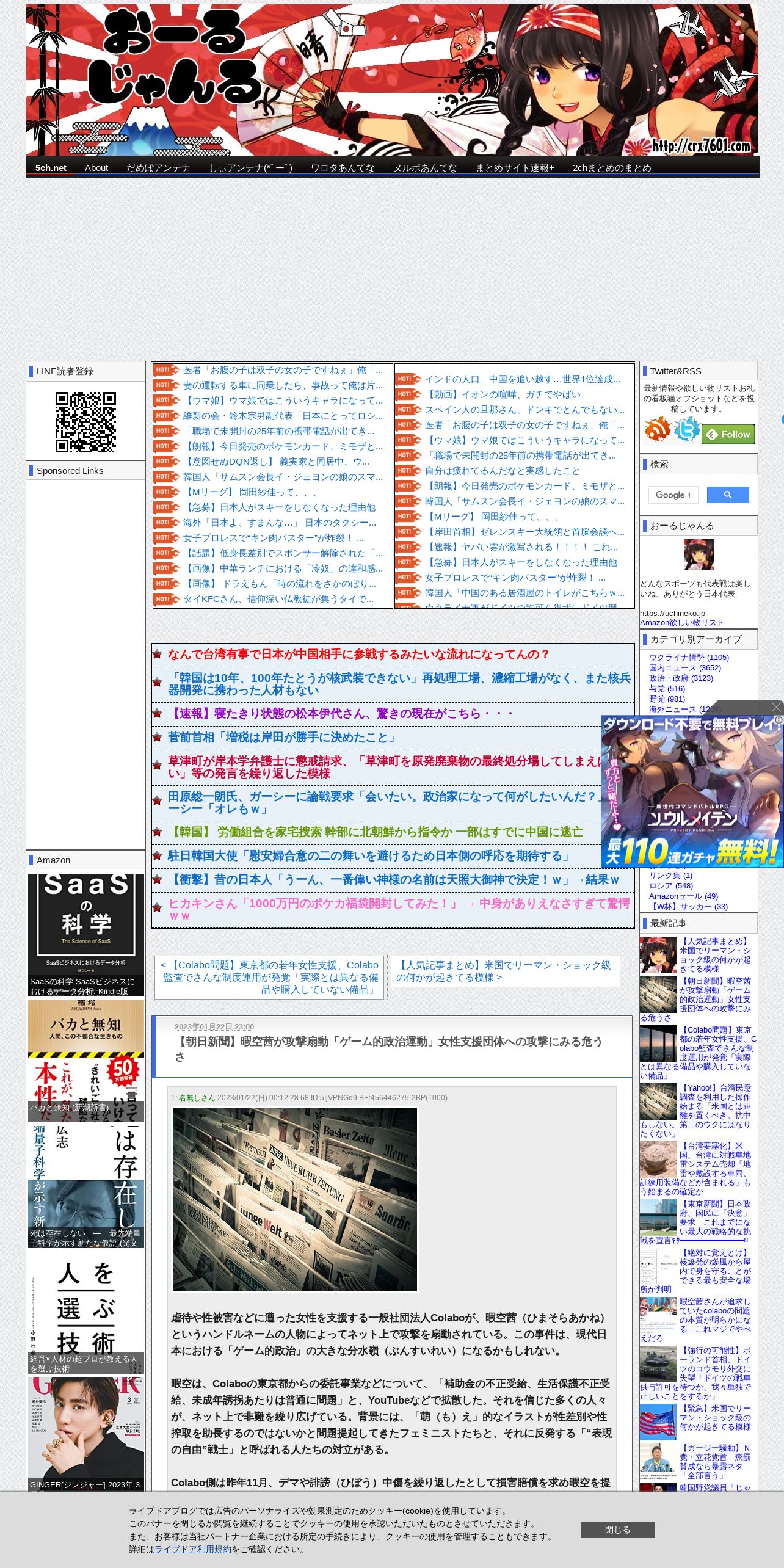Viewport: 784px width, 1568px height.
Task: Open recent post 【東京新聞】日本政府、国民に「決意」要求
Action: pos(695,1222)
